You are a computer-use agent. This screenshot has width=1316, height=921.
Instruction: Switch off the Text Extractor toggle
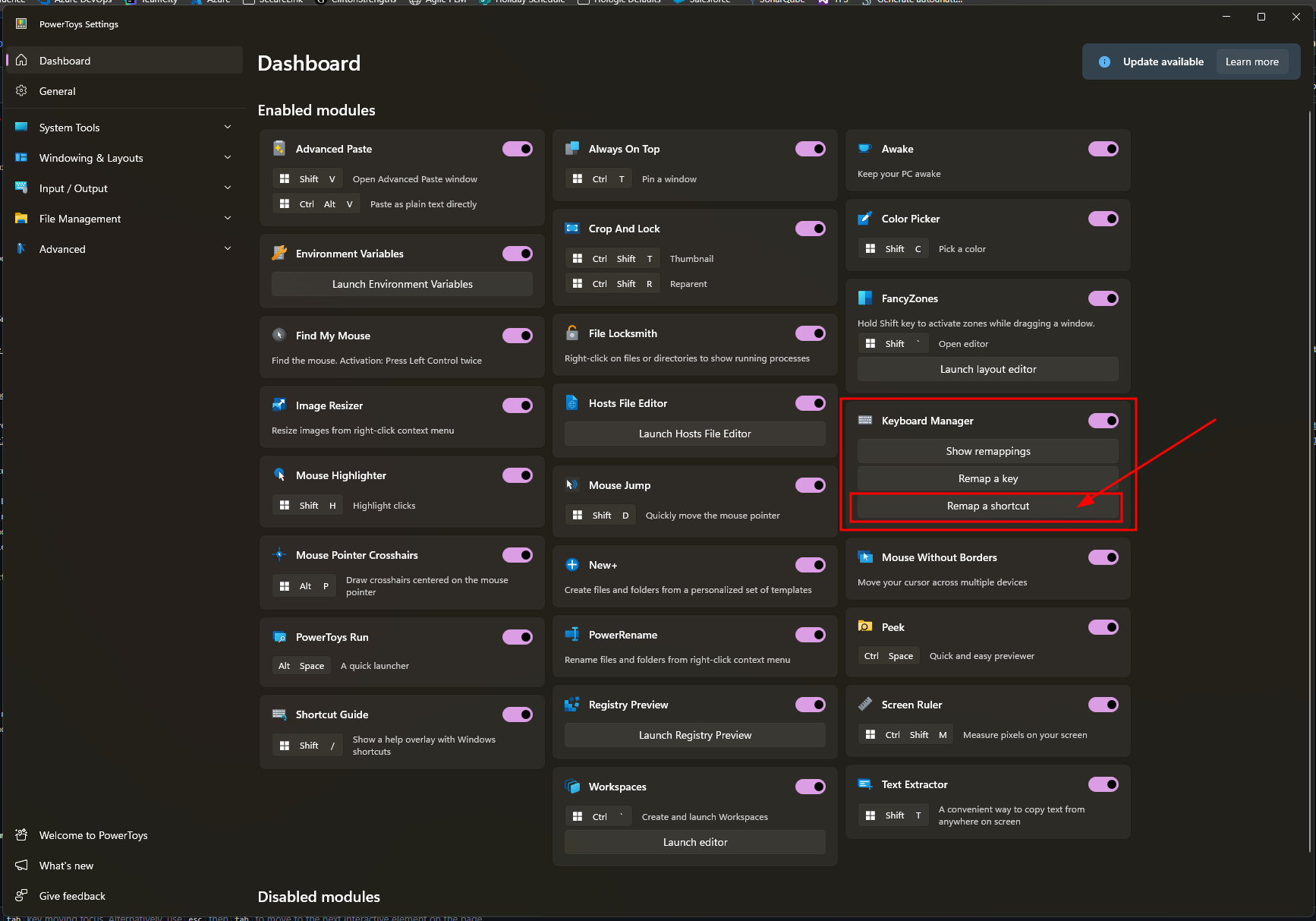point(1103,784)
